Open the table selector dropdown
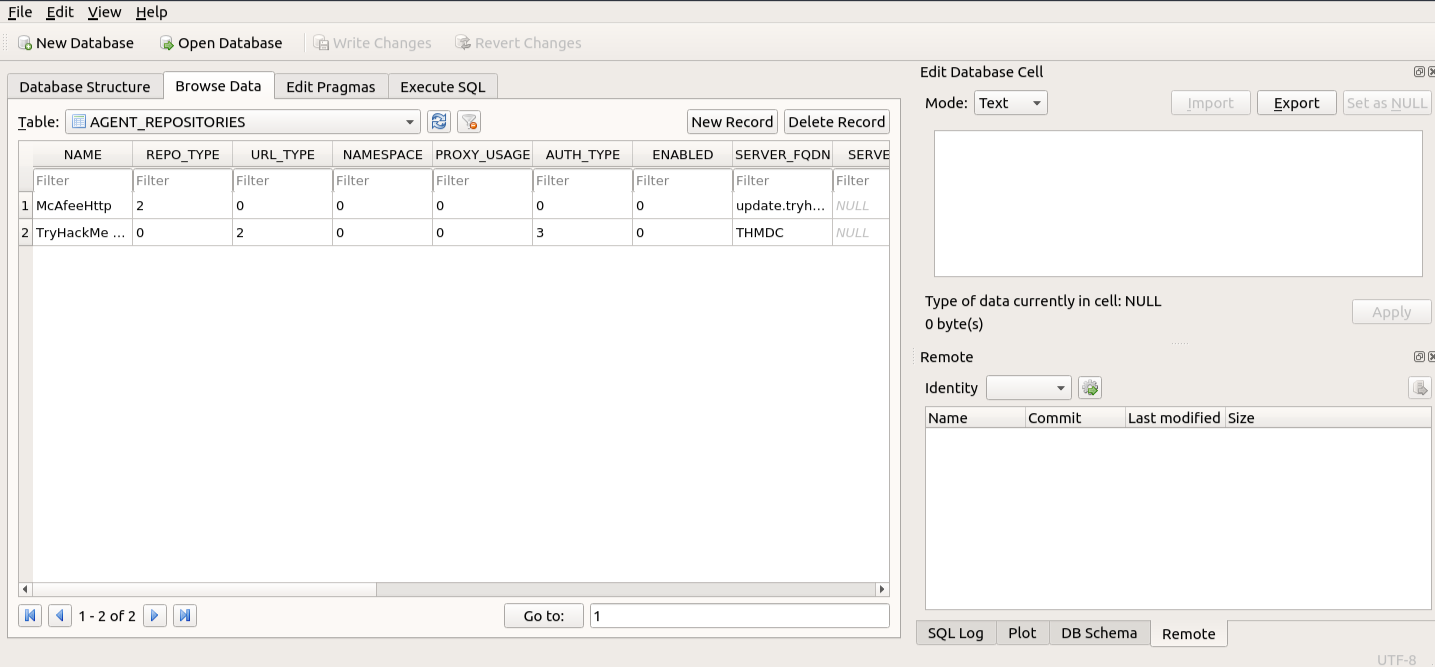This screenshot has height=667, width=1435. click(410, 121)
